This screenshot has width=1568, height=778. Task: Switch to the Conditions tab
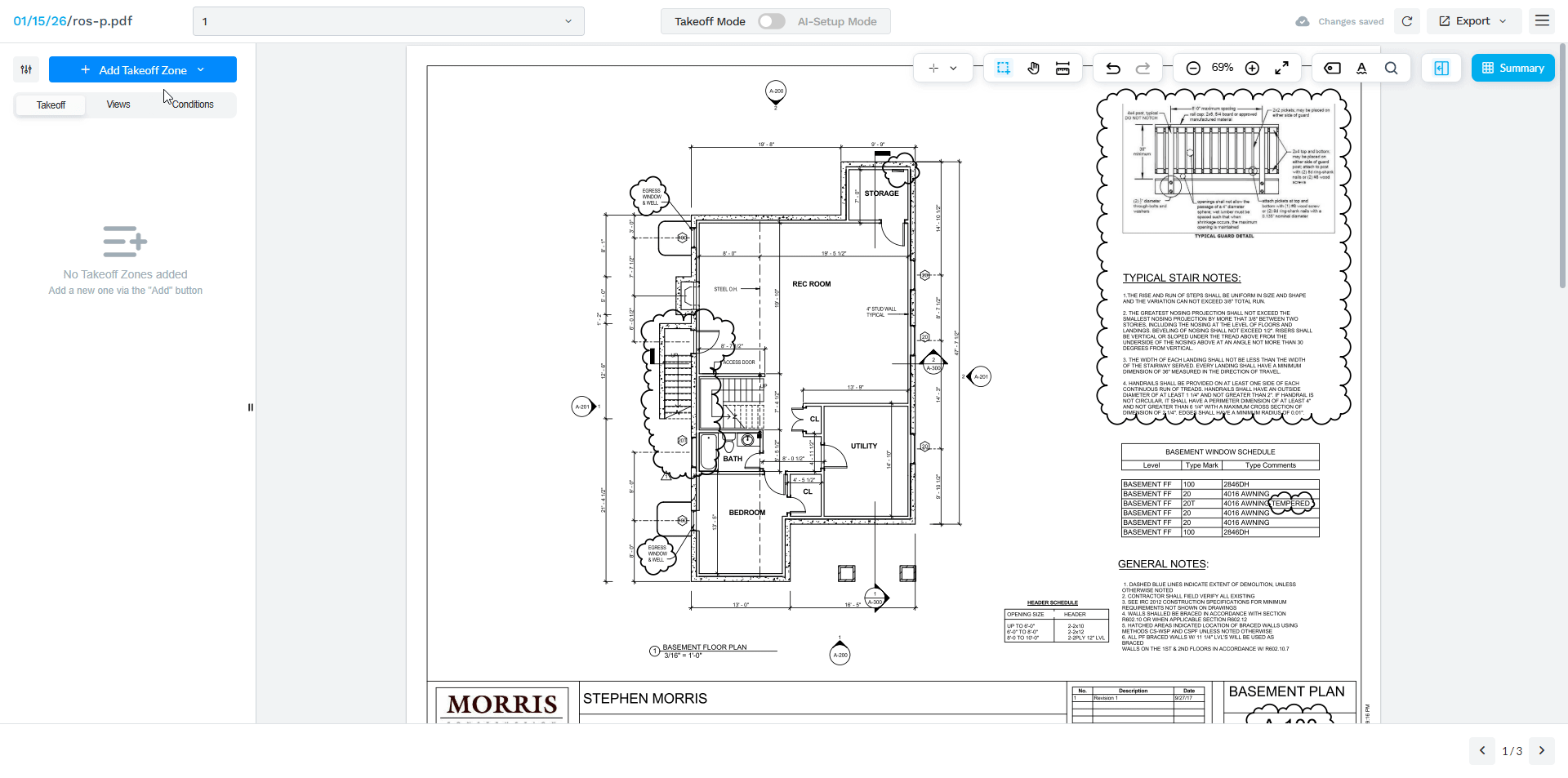193,104
